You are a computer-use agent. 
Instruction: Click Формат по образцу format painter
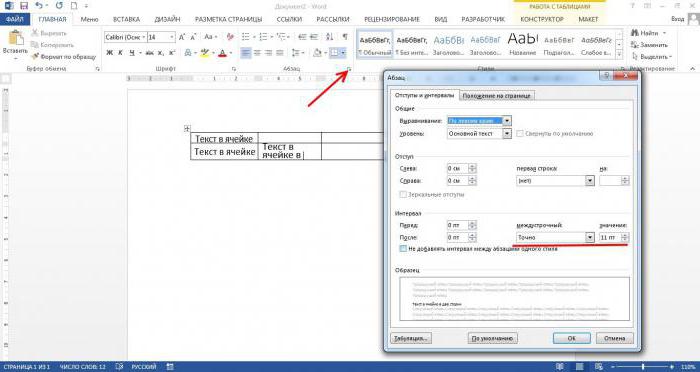click(x=63, y=57)
